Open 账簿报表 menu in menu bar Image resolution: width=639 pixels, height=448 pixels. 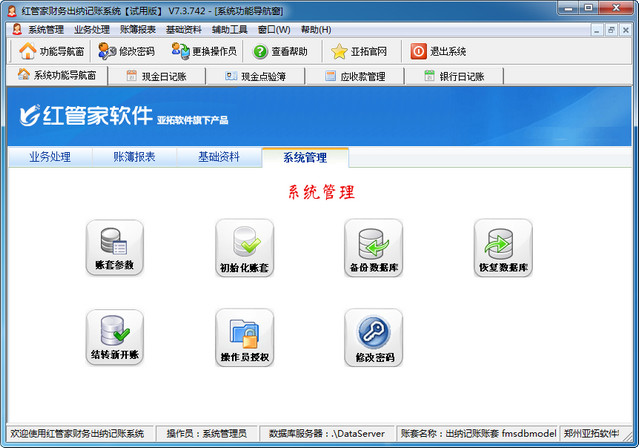pos(138,30)
